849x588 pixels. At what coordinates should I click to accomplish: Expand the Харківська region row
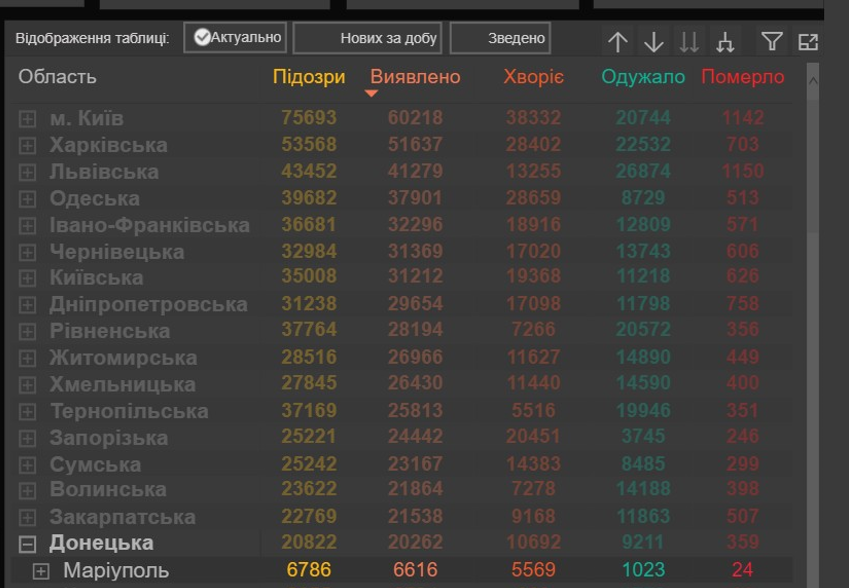pyautogui.click(x=28, y=146)
